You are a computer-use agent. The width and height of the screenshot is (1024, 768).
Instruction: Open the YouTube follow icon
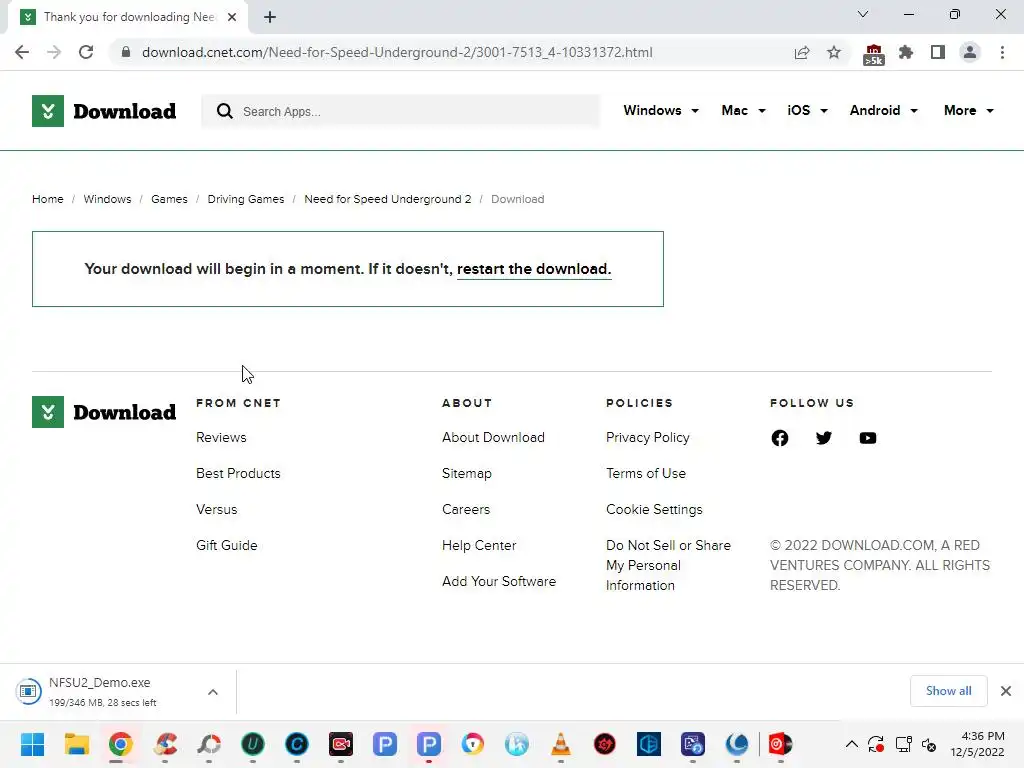coord(868,438)
